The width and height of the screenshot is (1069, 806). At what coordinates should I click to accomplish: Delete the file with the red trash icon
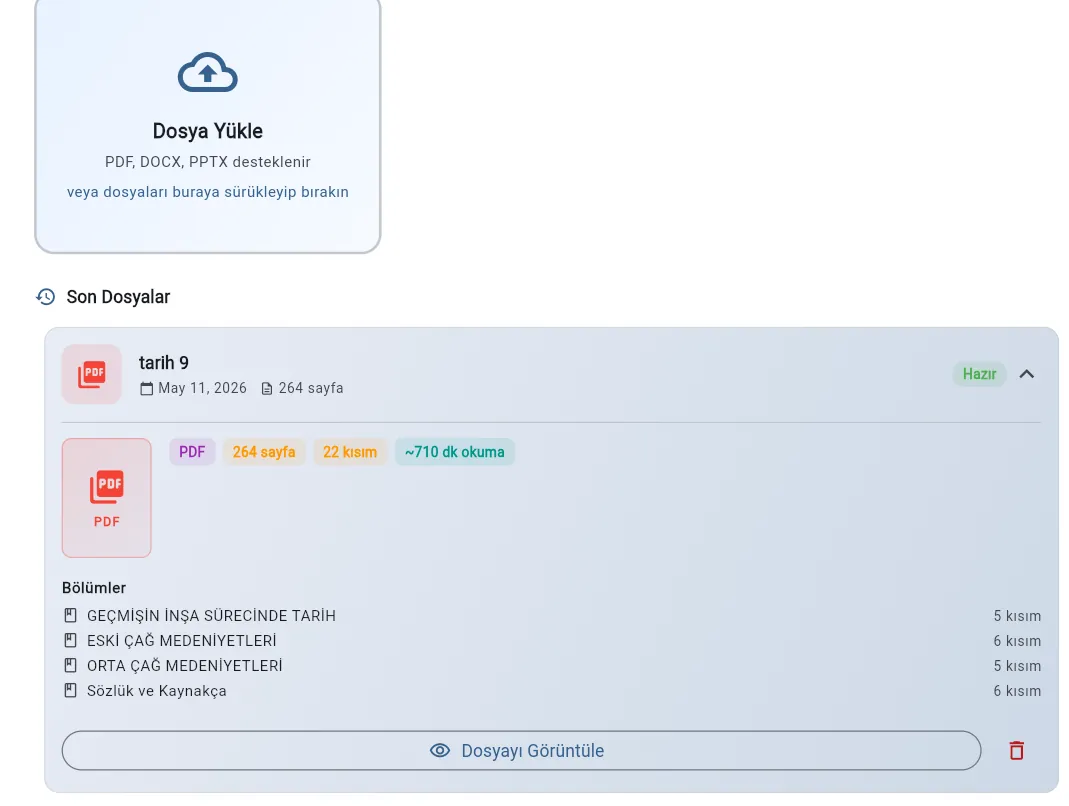pyautogui.click(x=1017, y=751)
